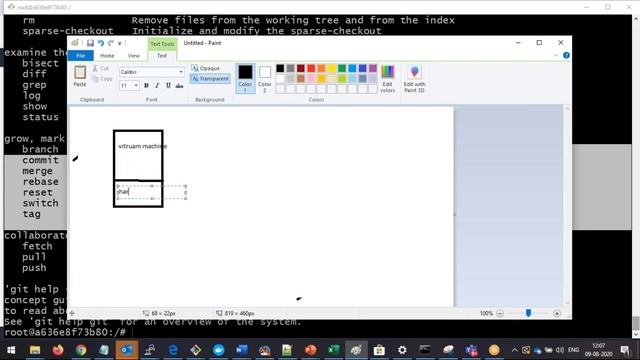Click the zoom in plus button
The image size is (640, 360).
pos(557,313)
